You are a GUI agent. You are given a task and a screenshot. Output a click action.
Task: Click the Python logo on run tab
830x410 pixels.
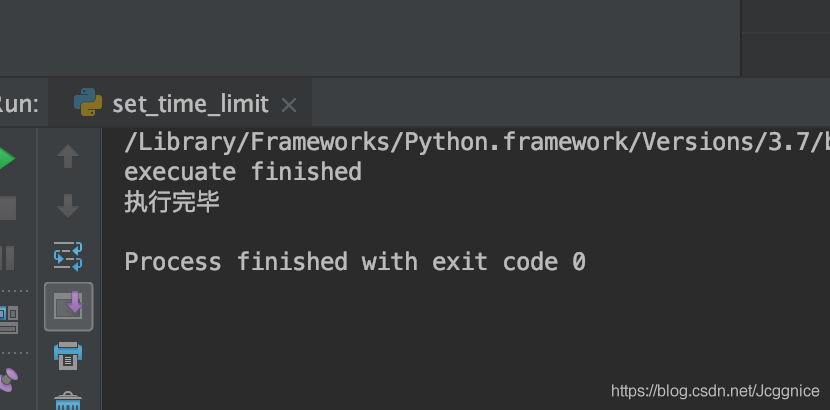coord(88,103)
